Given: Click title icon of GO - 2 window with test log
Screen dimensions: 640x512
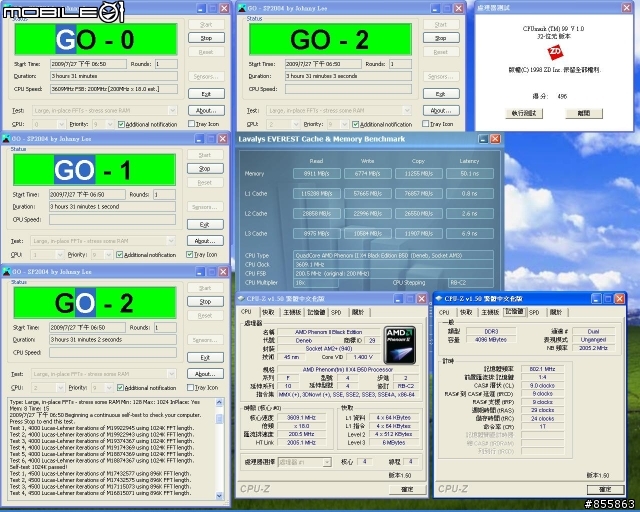Looking at the screenshot, I should pos(7,272).
